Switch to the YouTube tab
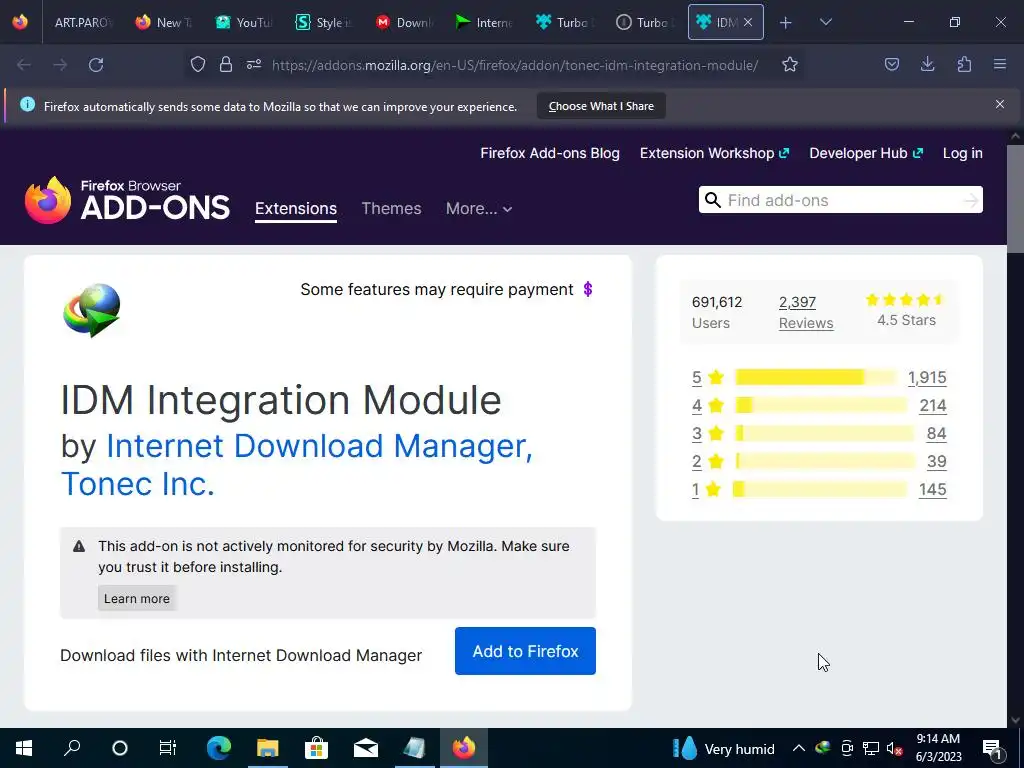This screenshot has height=768, width=1024. point(244,22)
